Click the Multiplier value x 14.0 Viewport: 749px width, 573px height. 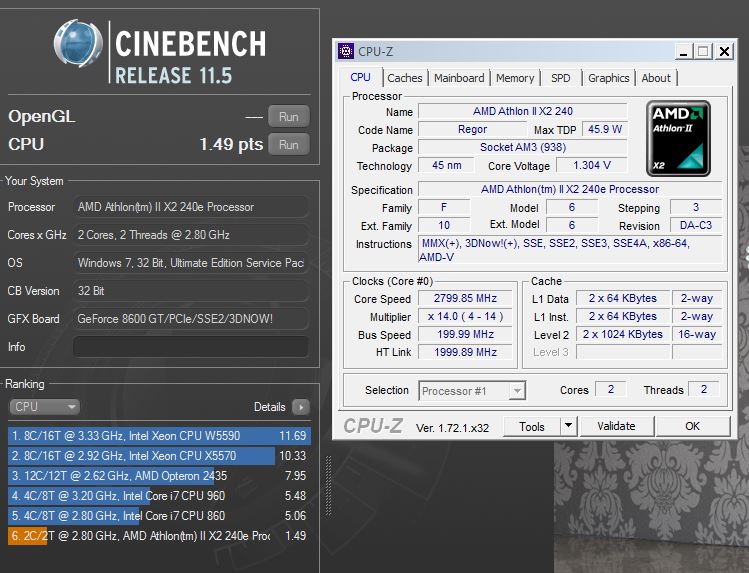[465, 316]
